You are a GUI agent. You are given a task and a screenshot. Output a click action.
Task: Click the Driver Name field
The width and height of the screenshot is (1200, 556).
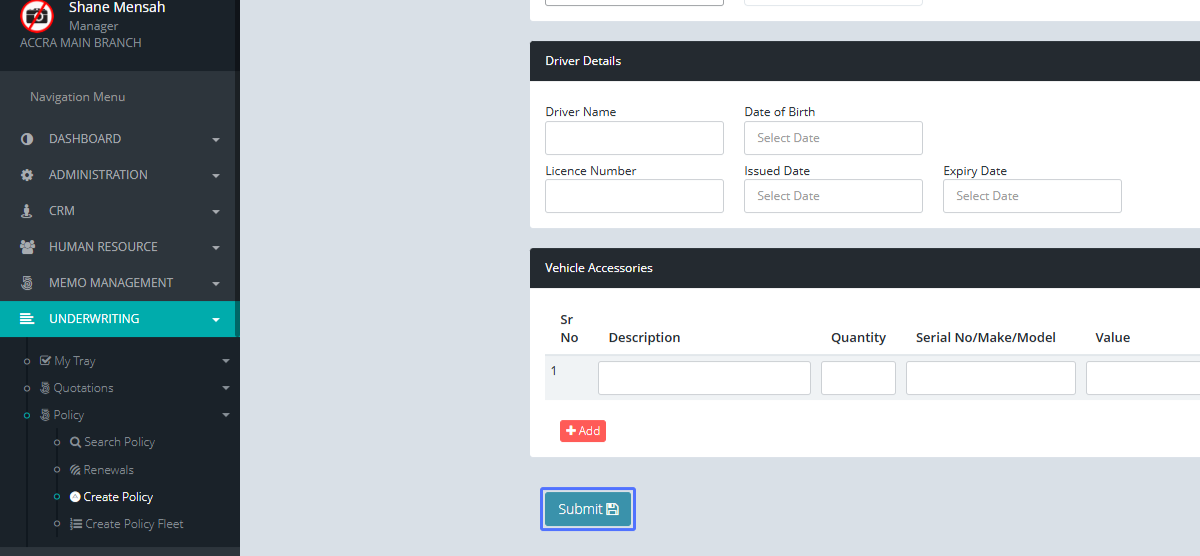(x=634, y=138)
